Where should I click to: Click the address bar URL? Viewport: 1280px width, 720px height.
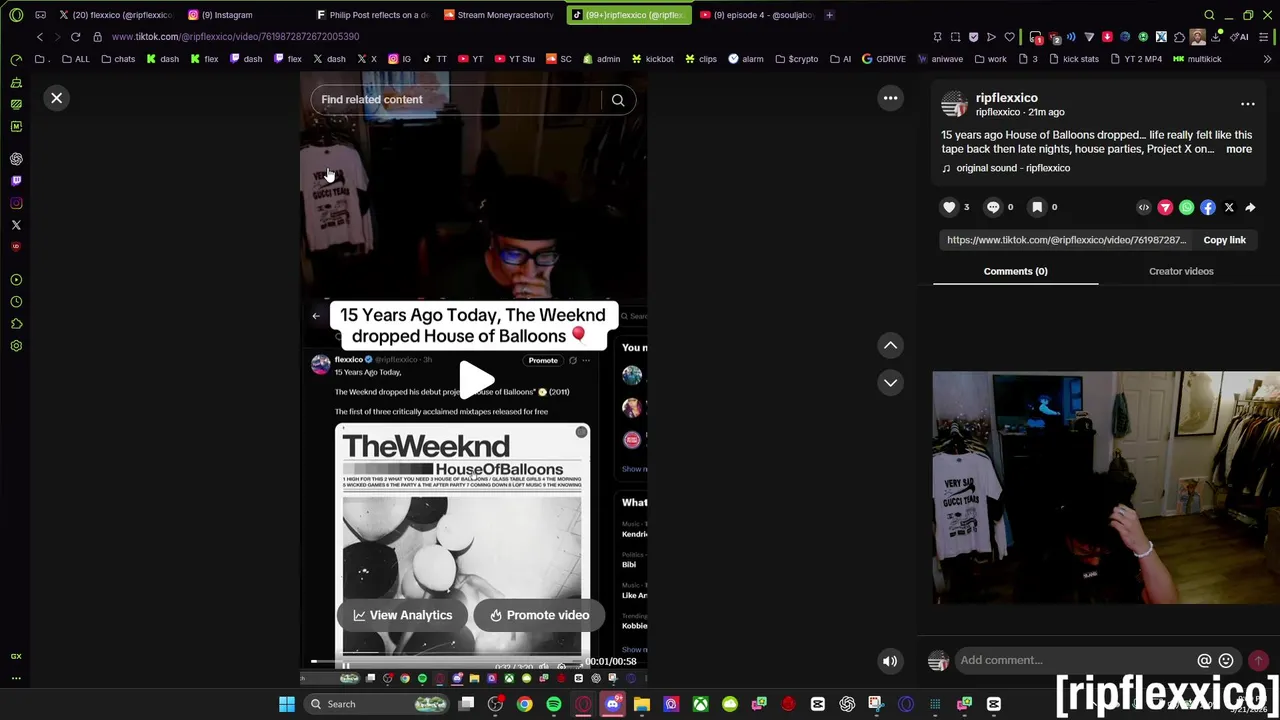click(x=235, y=37)
